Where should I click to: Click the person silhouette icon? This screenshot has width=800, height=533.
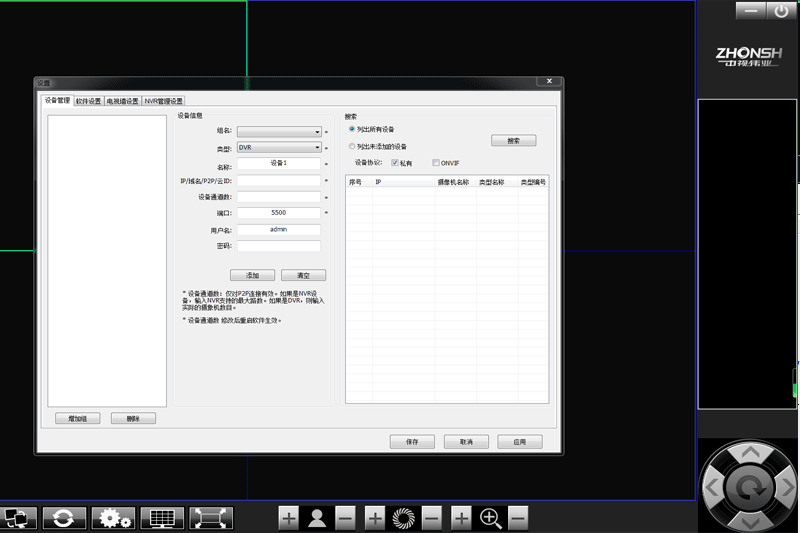click(x=317, y=519)
